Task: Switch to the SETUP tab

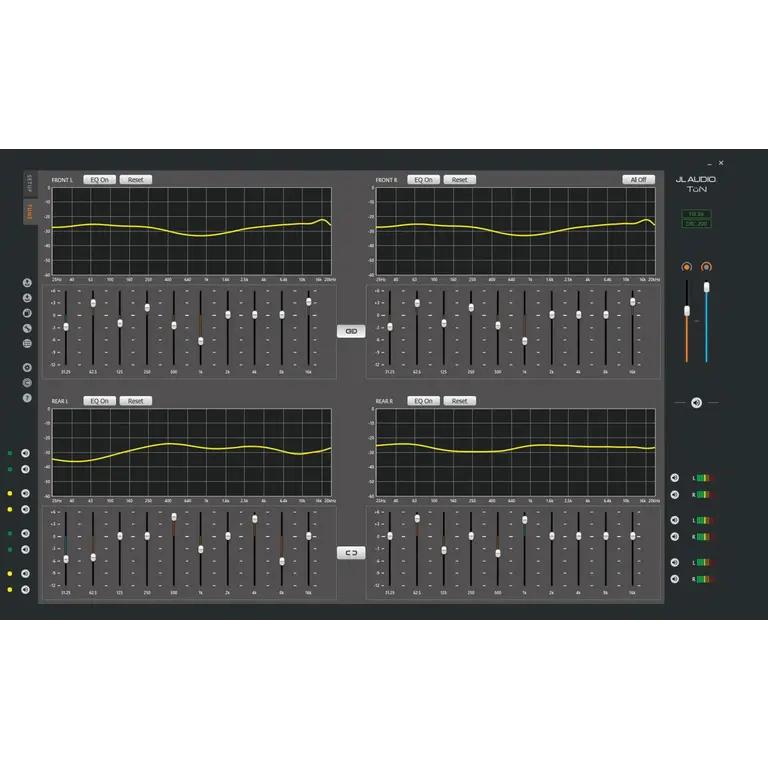Action: [29, 184]
